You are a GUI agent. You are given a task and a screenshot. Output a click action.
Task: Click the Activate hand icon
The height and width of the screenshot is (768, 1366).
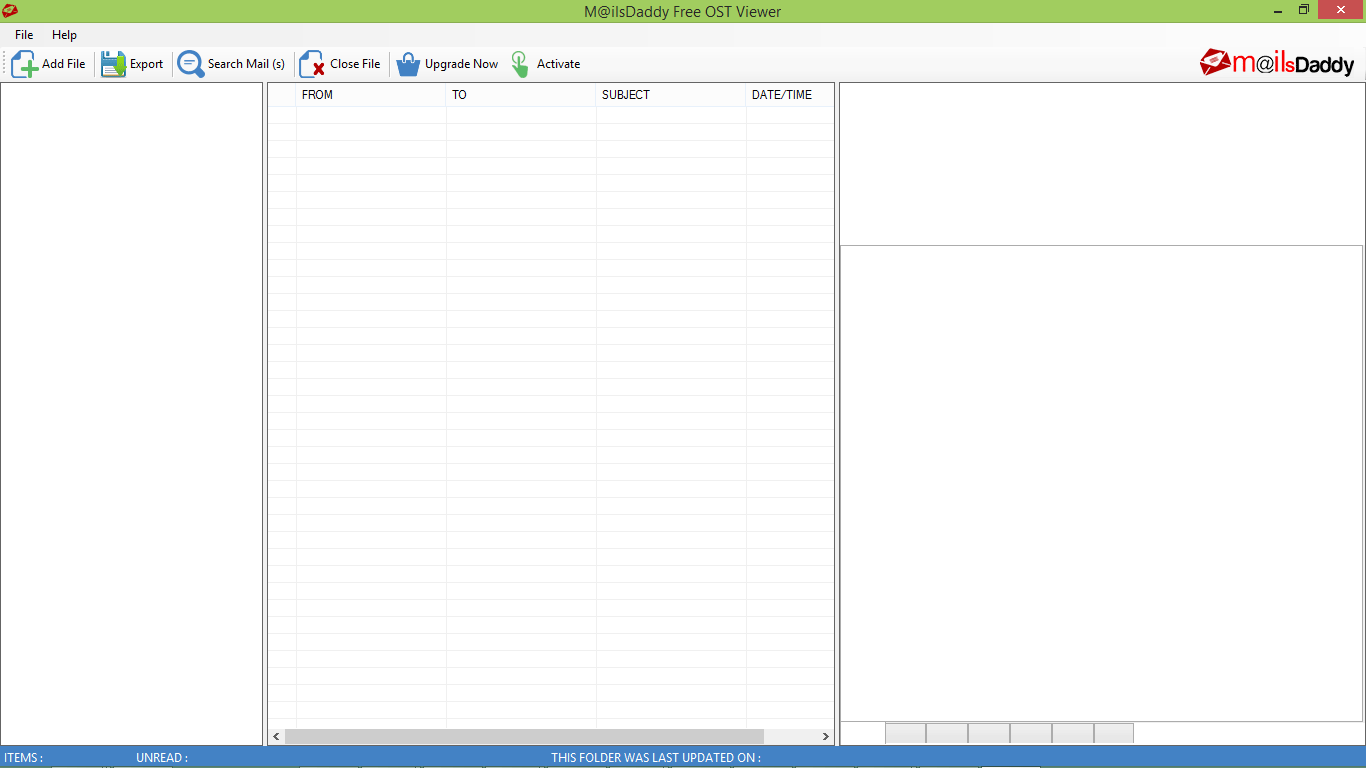click(520, 64)
